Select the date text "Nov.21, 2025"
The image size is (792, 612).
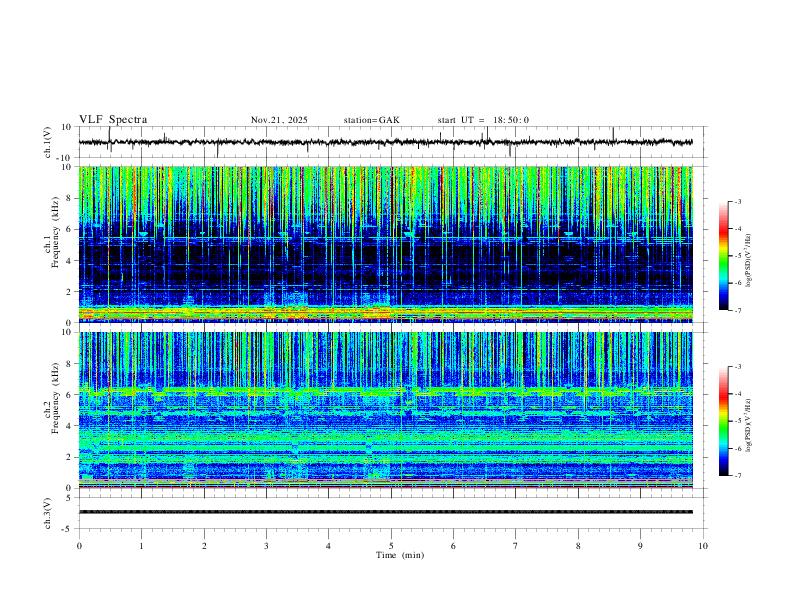pos(279,120)
